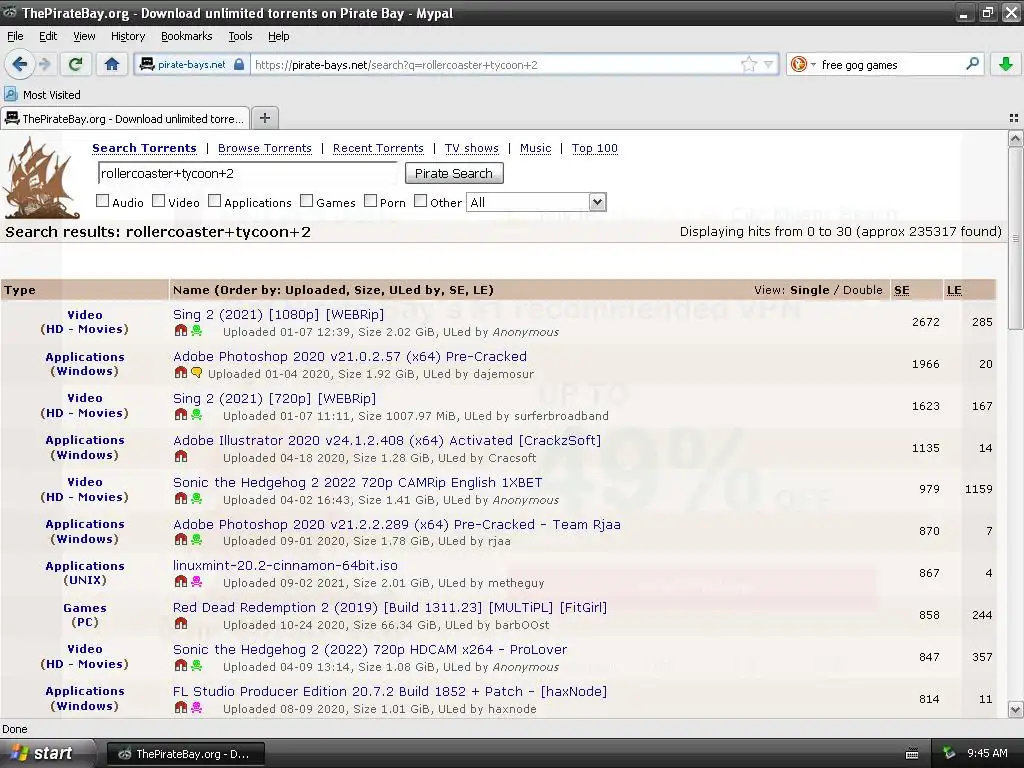The height and width of the screenshot is (768, 1024).
Task: Open the URL bar history dropdown arrow
Action: (x=769, y=65)
